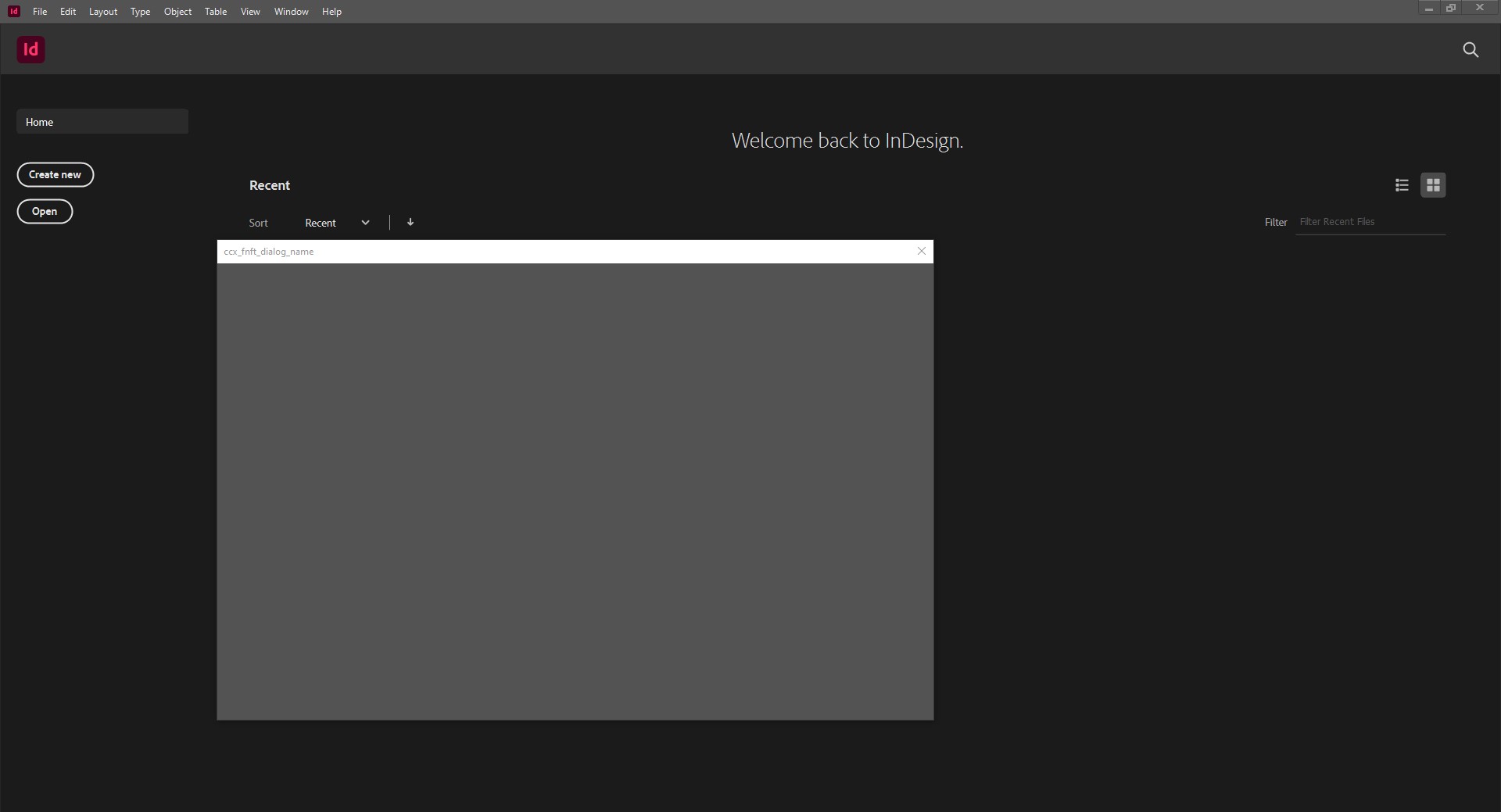This screenshot has width=1501, height=812.
Task: Open the View menu
Action: click(250, 12)
